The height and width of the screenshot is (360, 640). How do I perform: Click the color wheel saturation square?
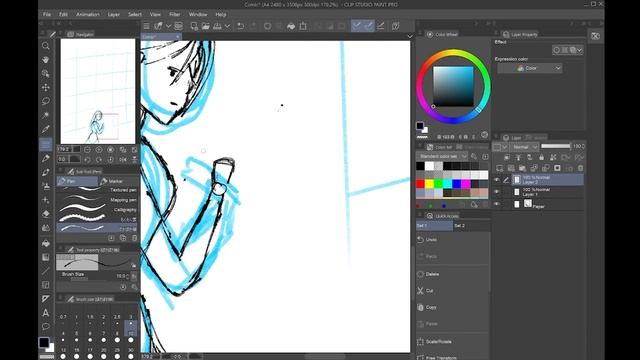point(453,87)
